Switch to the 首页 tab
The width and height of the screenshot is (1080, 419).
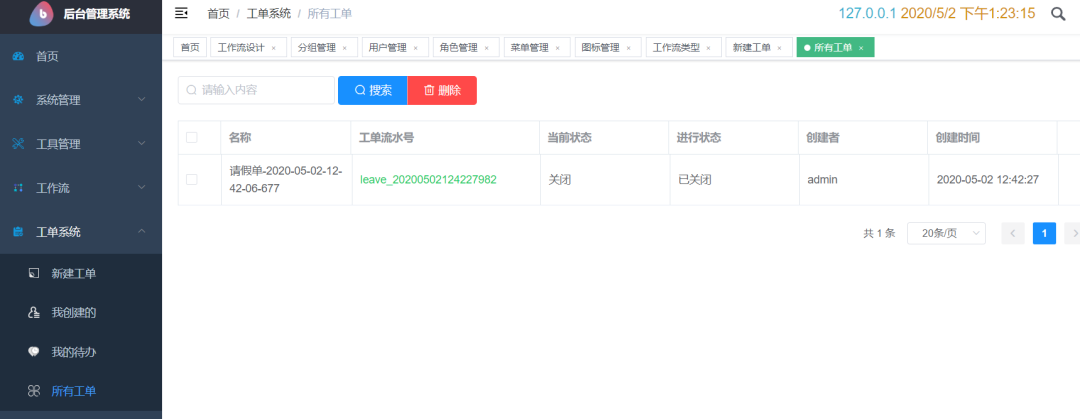(189, 48)
